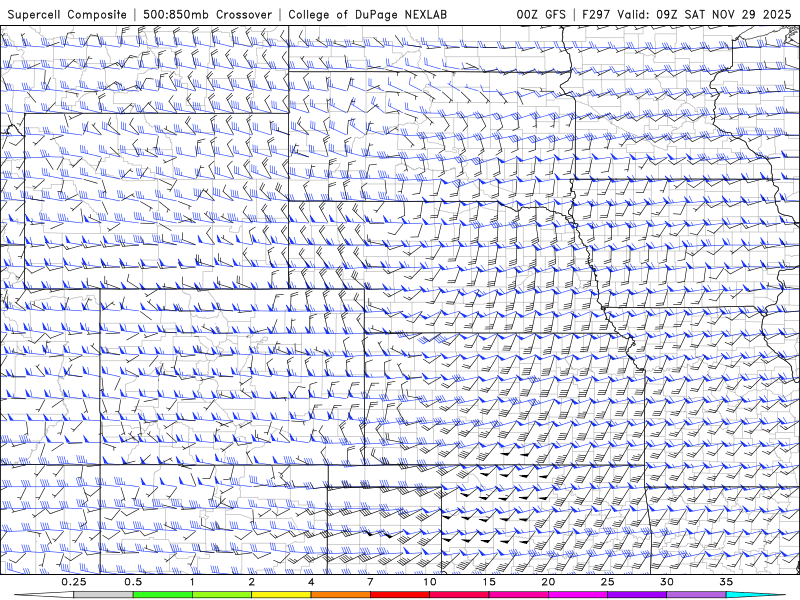Click 'College of DuPage NEXLAB' header text
The width and height of the screenshot is (800, 600).
click(367, 15)
